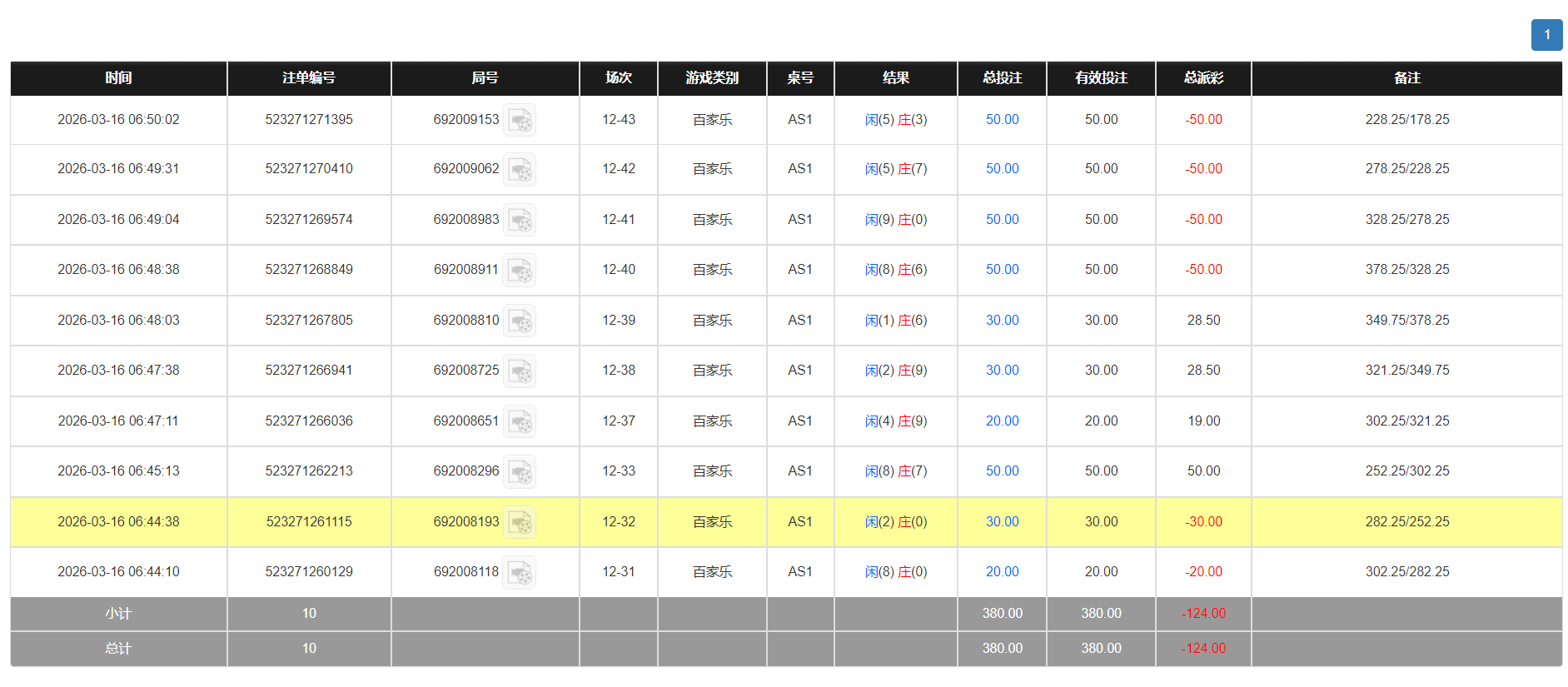This screenshot has height=687, width=1568.
Task: Click remark 228.25/178.25
Action: point(1407,120)
